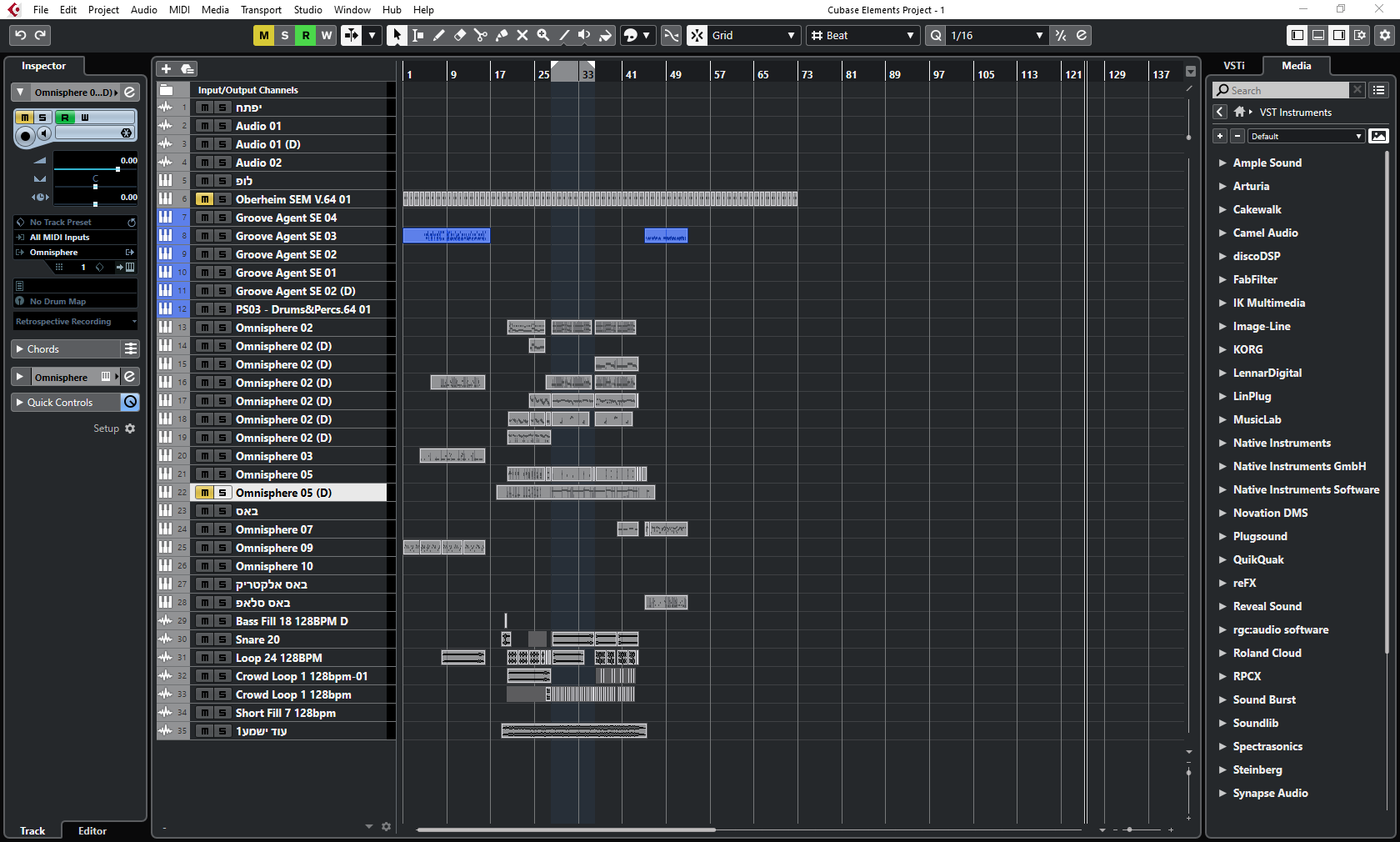Toggle the Right Zone visibility
This screenshot has height=842, width=1400.
coord(1339,35)
